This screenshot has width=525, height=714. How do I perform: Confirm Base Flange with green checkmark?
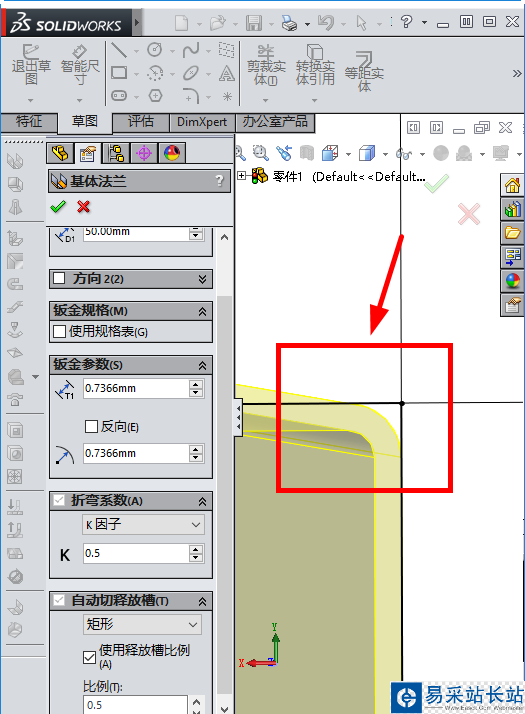click(58, 207)
